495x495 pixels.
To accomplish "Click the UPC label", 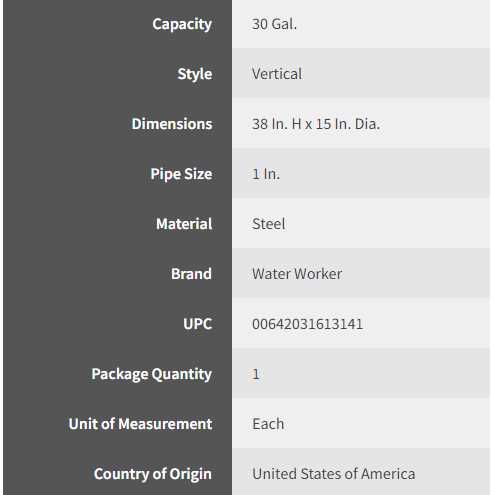I will click(198, 324).
